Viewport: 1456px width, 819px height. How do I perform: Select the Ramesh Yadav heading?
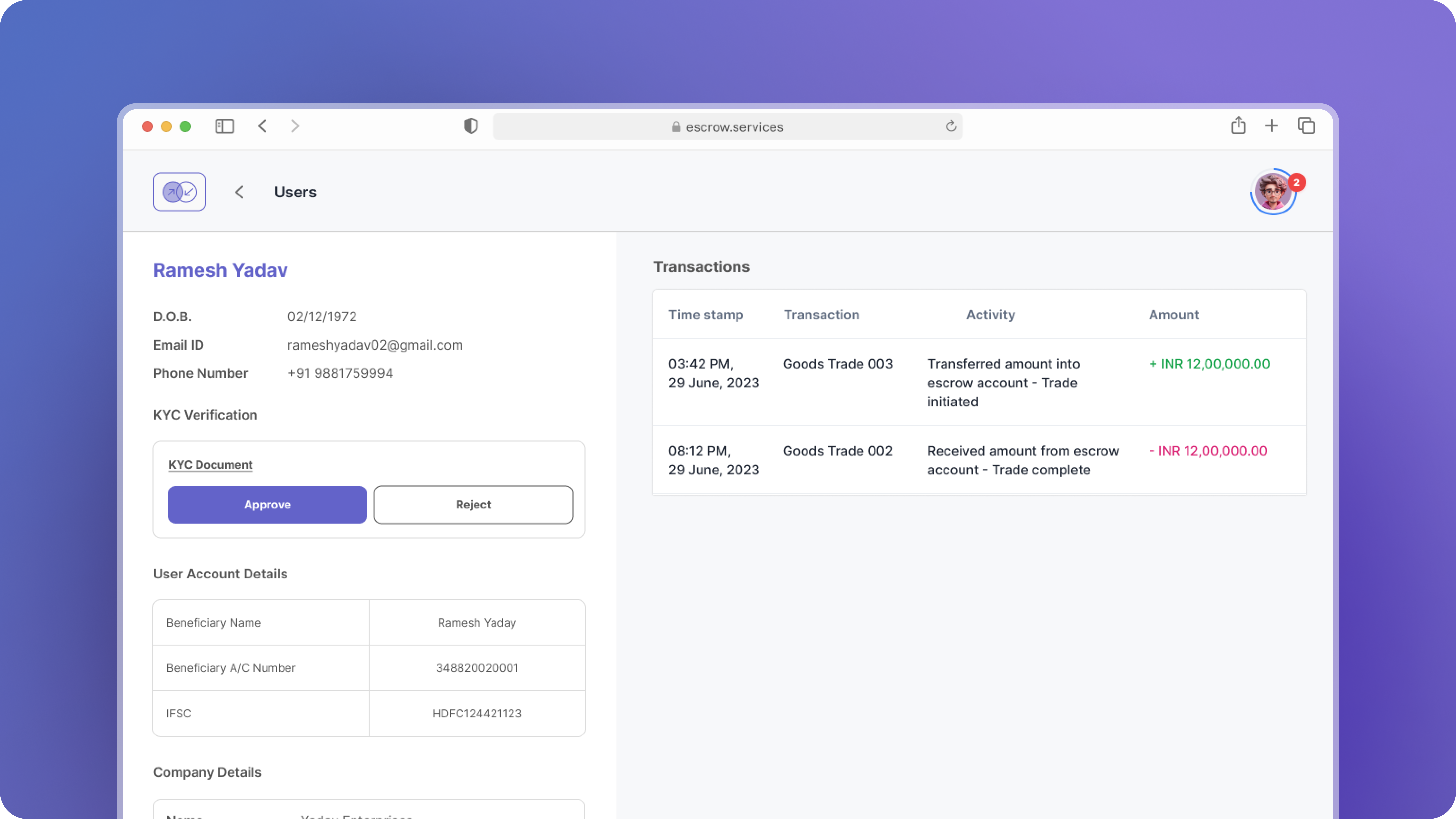click(x=220, y=270)
